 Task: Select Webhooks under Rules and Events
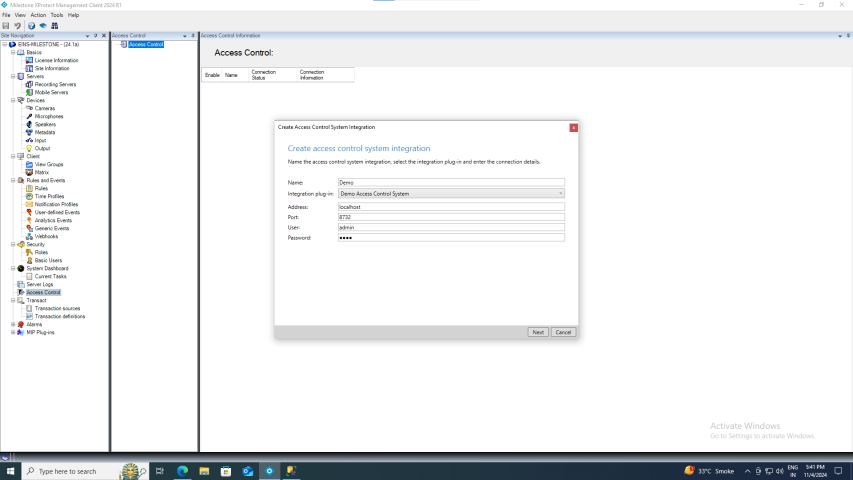point(46,236)
